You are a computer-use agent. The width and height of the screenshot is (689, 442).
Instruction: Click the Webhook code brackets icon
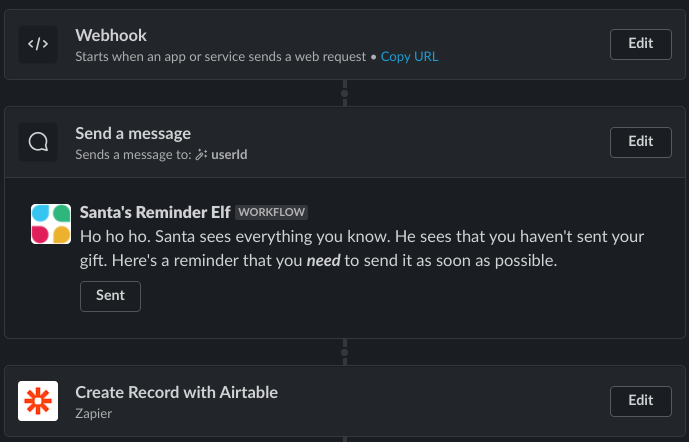(x=38, y=44)
